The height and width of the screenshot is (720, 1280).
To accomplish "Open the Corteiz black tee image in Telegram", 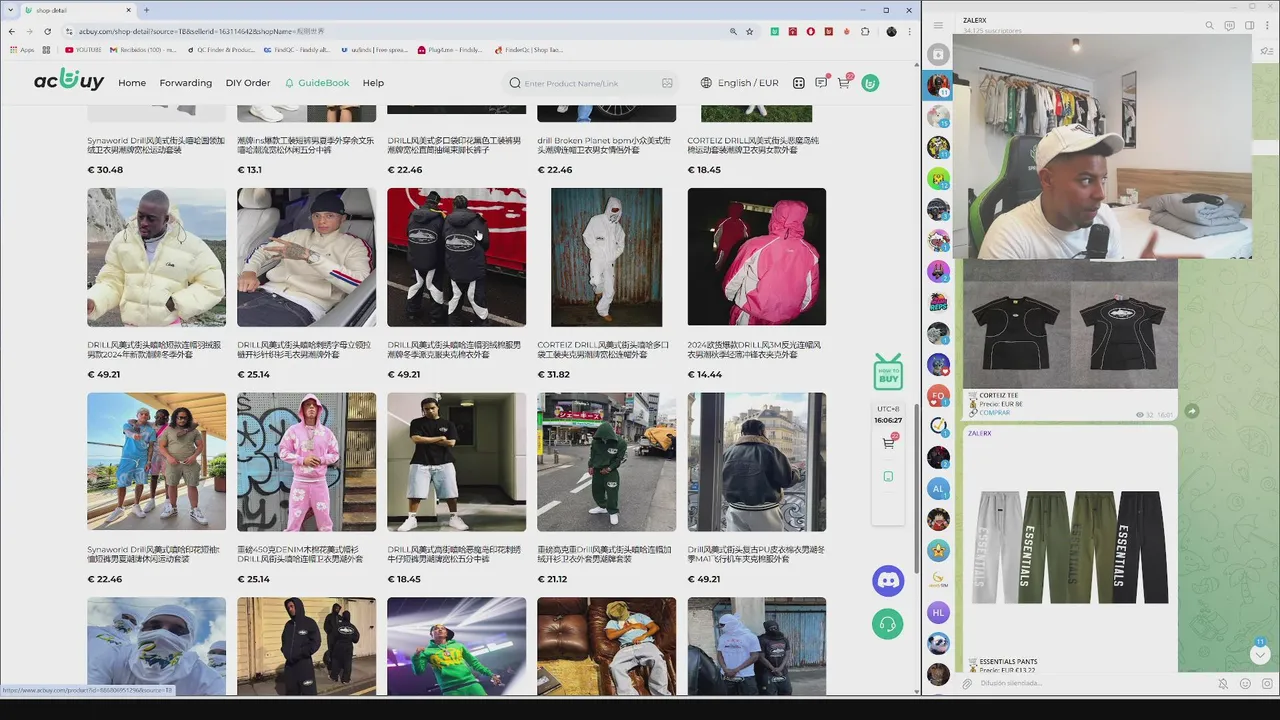I will coord(1070,325).
